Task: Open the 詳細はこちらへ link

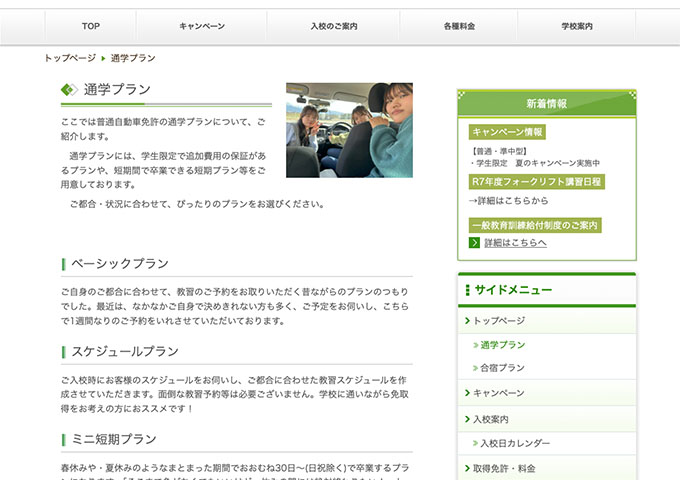Action: click(515, 243)
